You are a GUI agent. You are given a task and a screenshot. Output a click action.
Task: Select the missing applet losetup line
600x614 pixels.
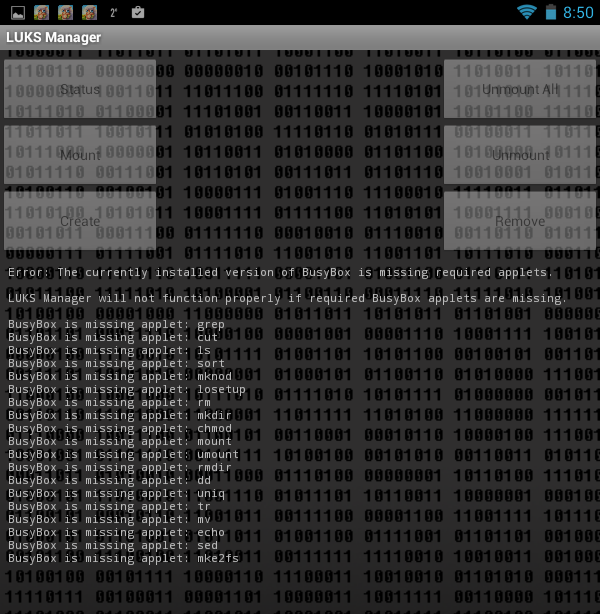pos(127,389)
